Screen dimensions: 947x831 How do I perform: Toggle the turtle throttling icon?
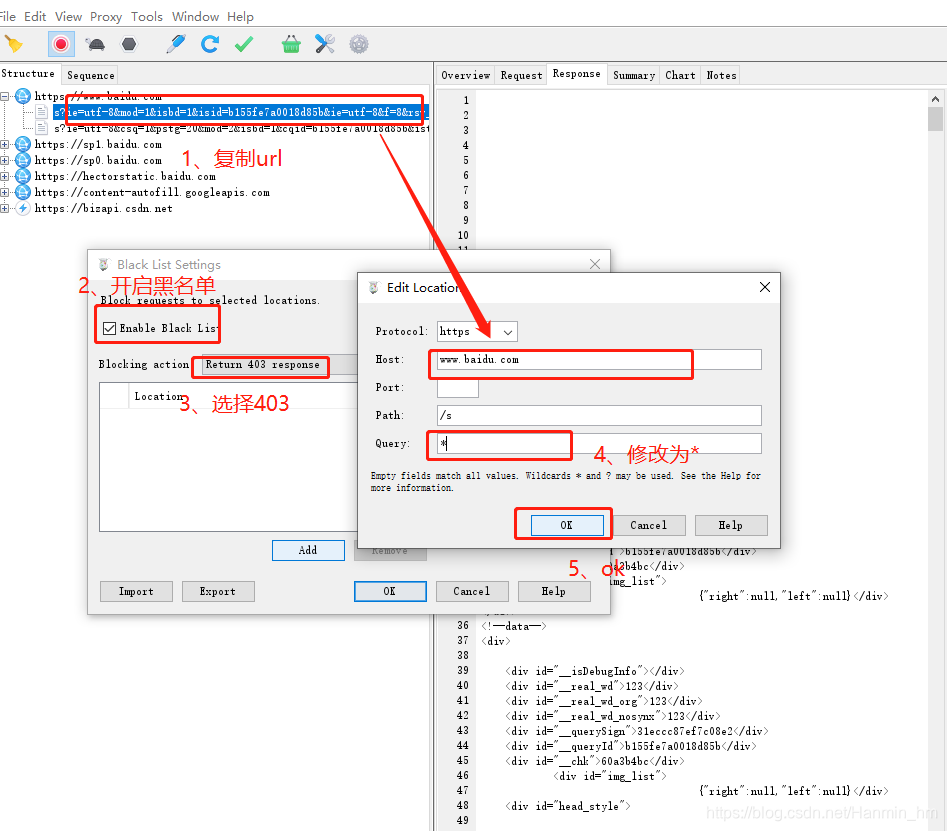(x=95, y=44)
